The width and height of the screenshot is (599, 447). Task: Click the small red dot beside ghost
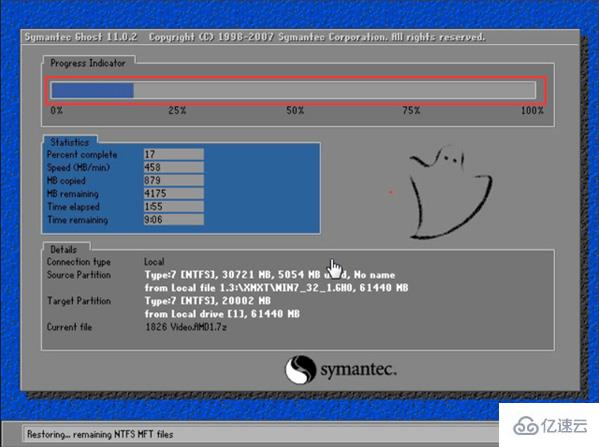tap(390, 192)
